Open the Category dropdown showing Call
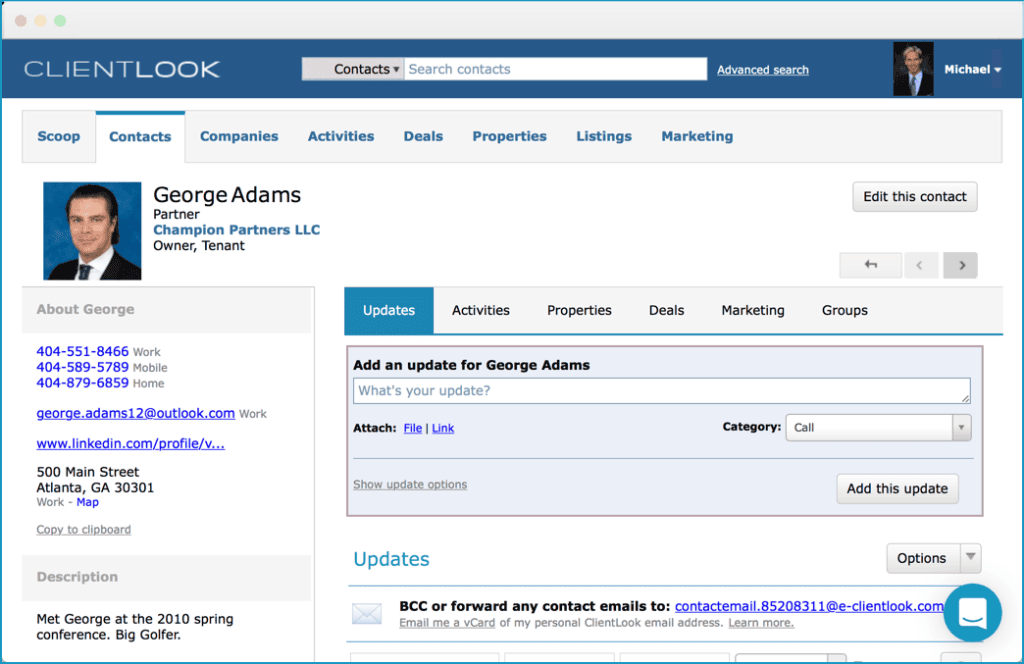The height and width of the screenshot is (664, 1024). [x=878, y=428]
